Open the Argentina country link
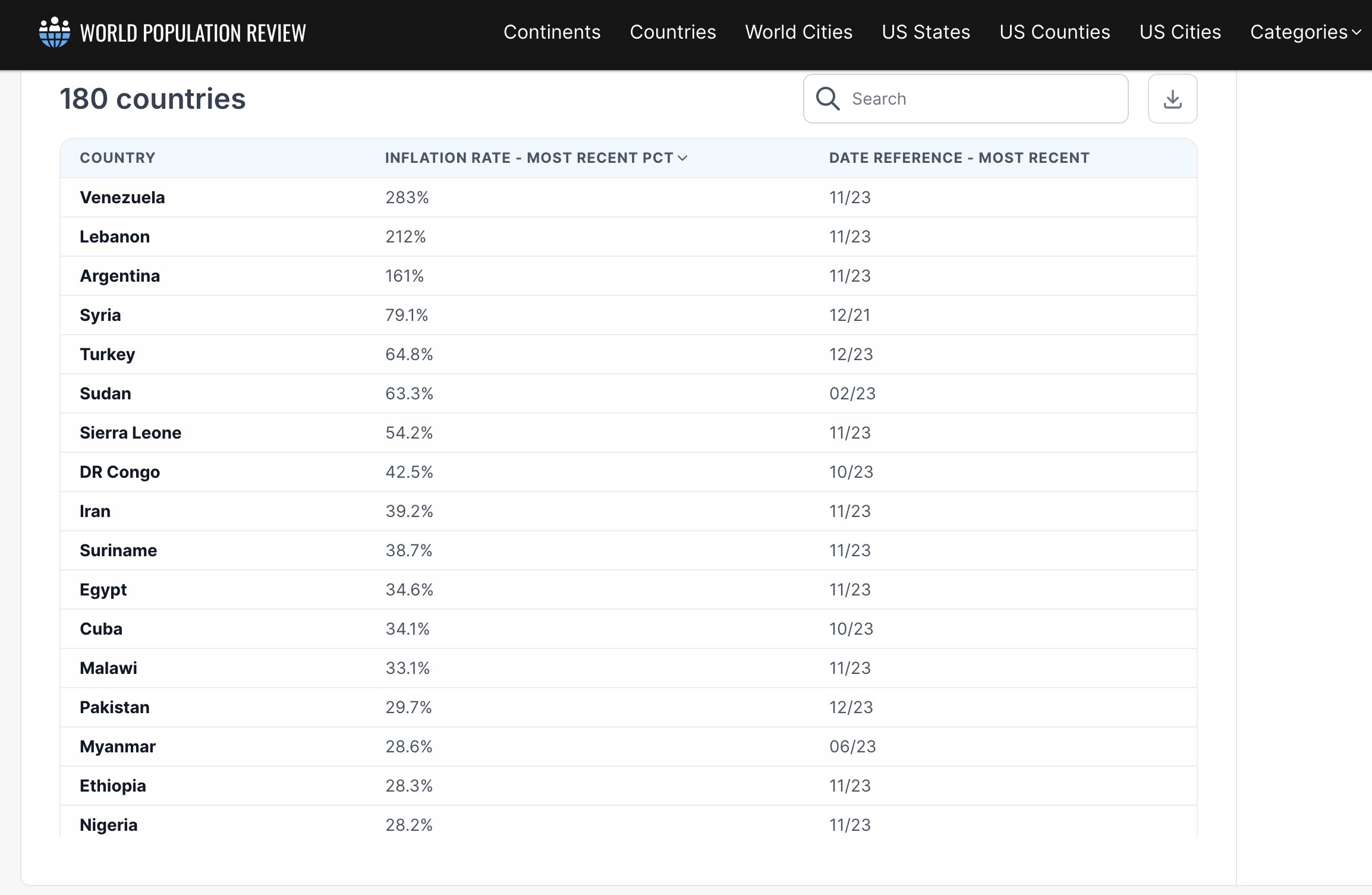 [x=119, y=276]
